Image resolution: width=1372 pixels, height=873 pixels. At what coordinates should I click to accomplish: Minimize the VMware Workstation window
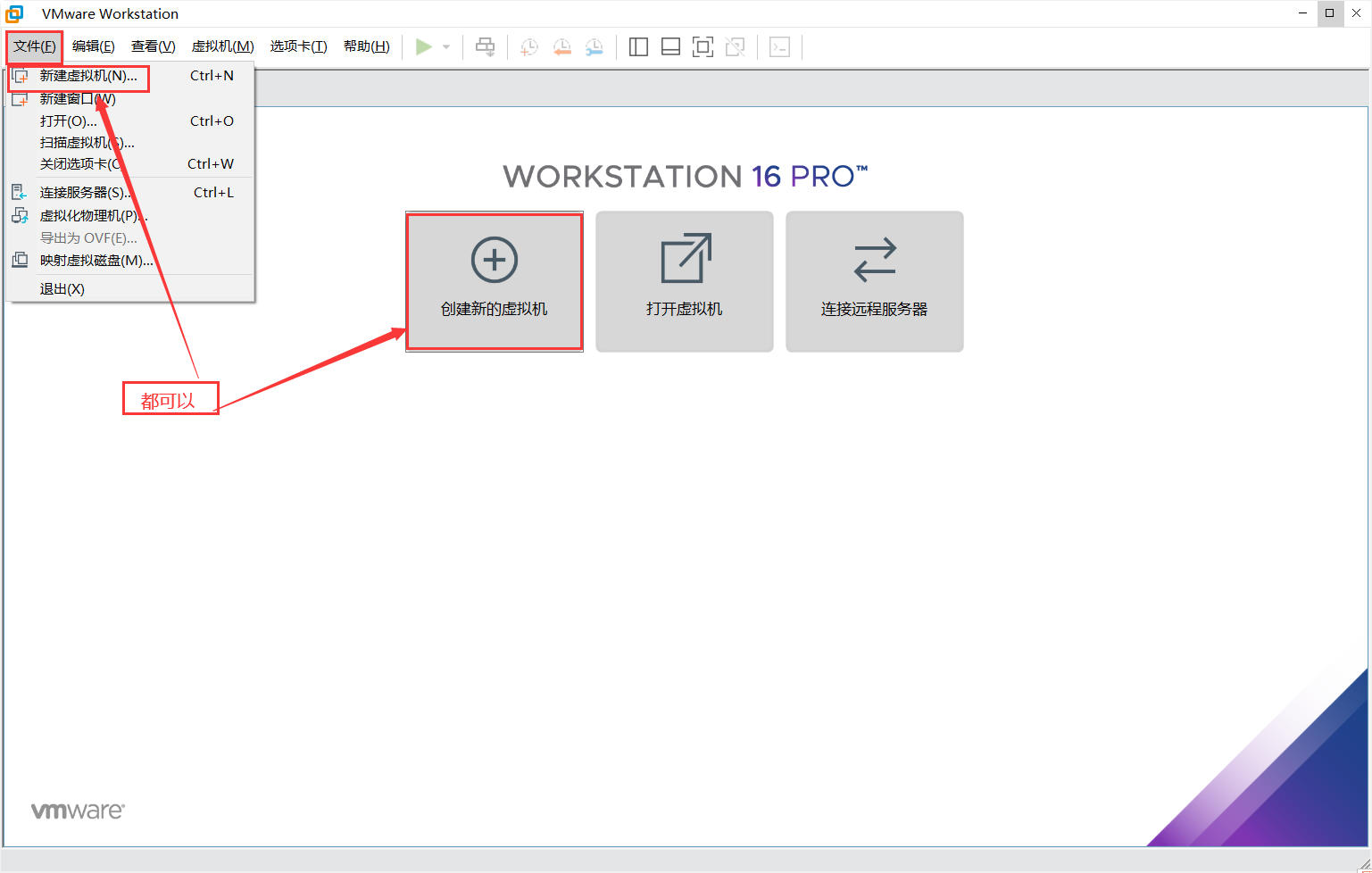tap(1304, 13)
